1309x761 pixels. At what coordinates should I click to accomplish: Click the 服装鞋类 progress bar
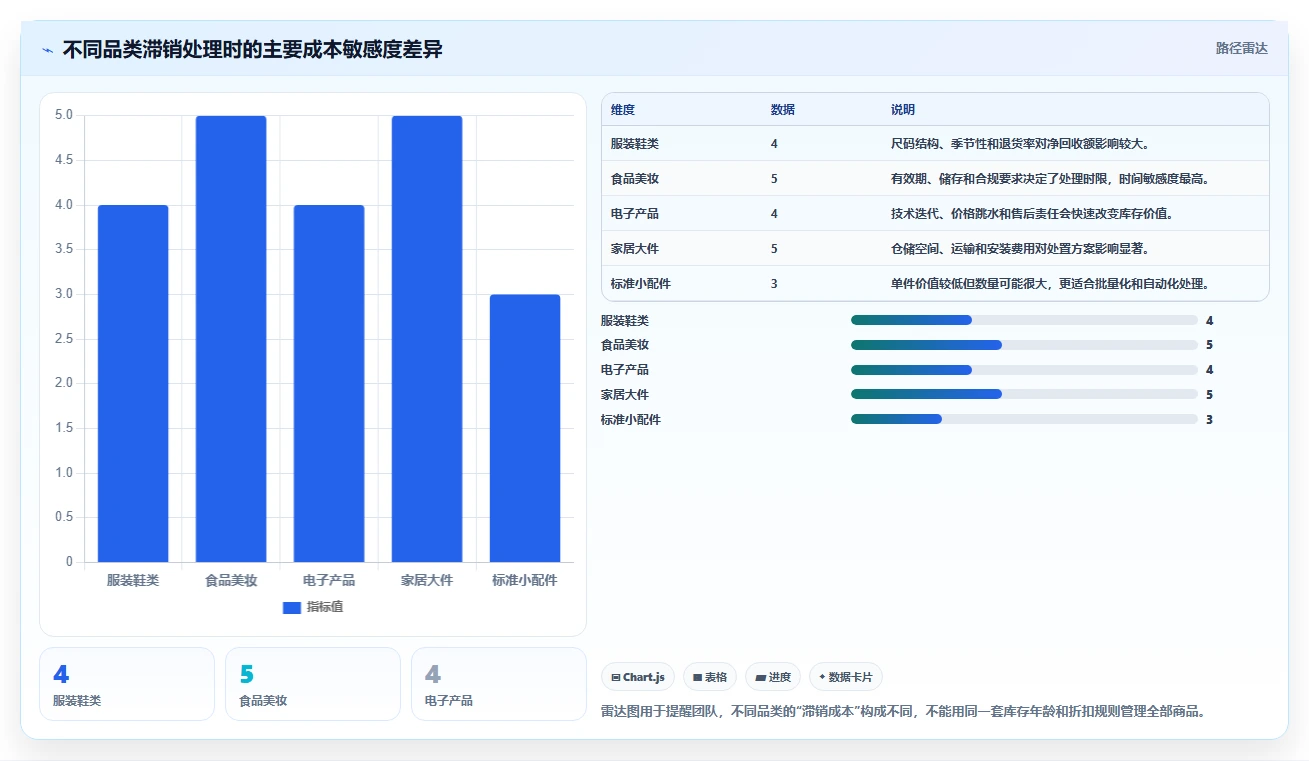(x=1024, y=320)
